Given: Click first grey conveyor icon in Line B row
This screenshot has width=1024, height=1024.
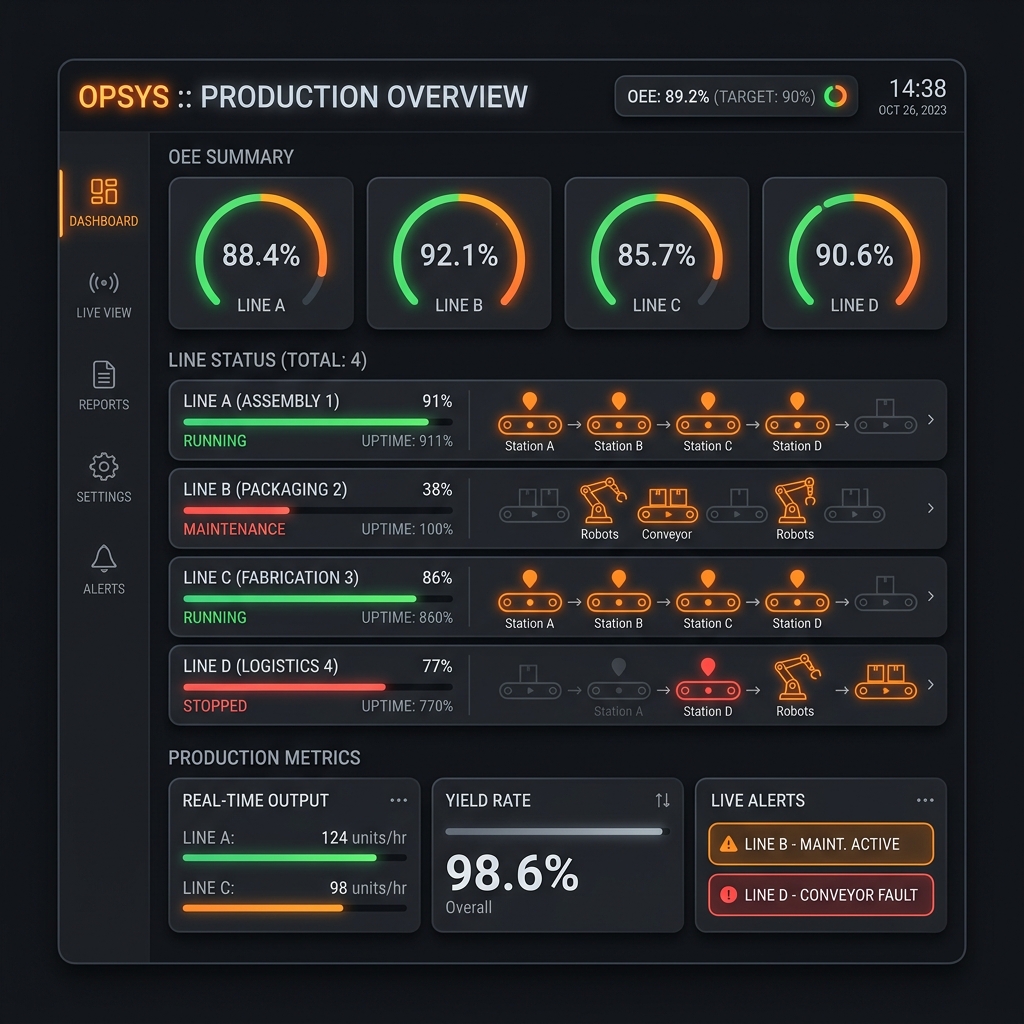Looking at the screenshot, I should tap(534, 505).
